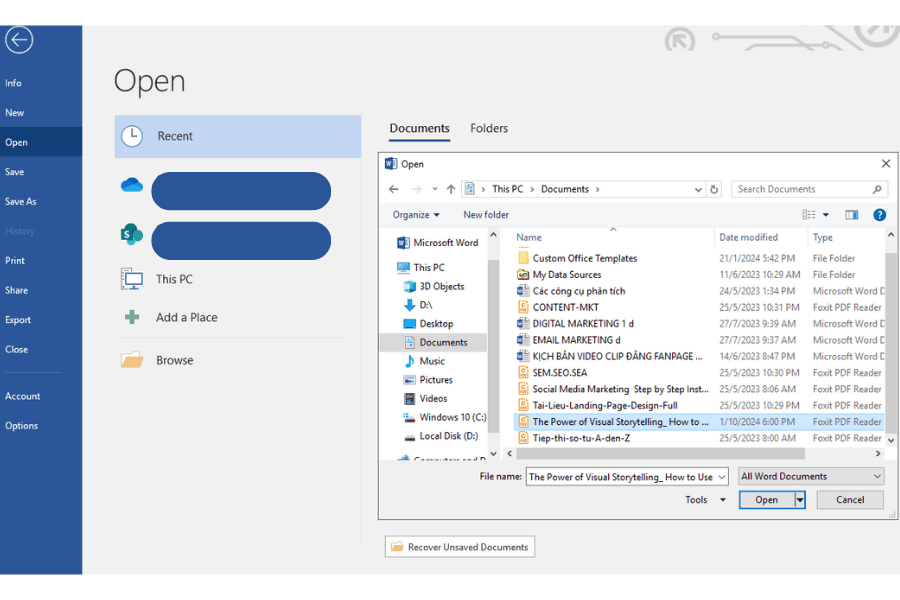This screenshot has width=900, height=600.
Task: Click the Add a Place plus icon
Action: click(132, 317)
